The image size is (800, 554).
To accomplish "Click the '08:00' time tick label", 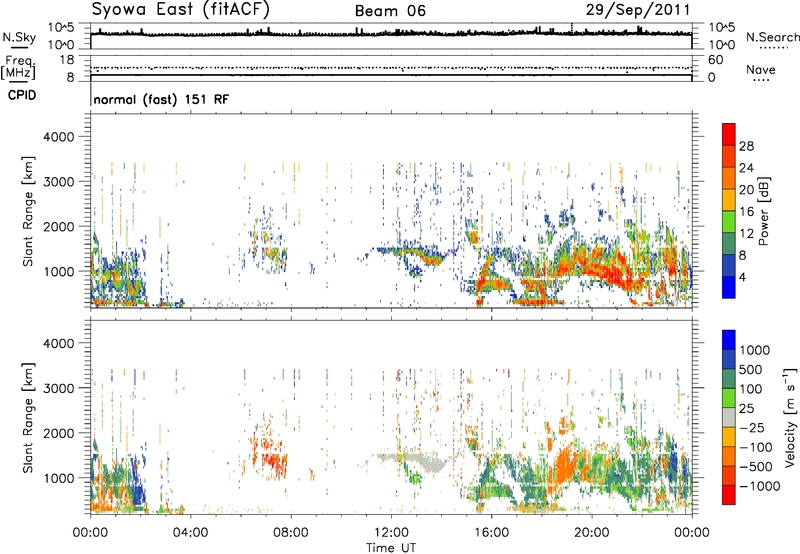I will (291, 533).
